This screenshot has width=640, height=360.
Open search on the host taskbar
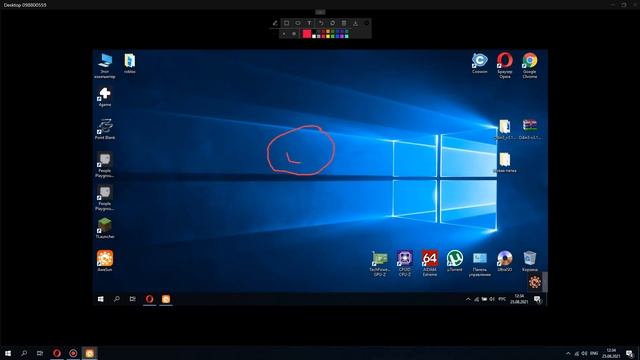24,353
